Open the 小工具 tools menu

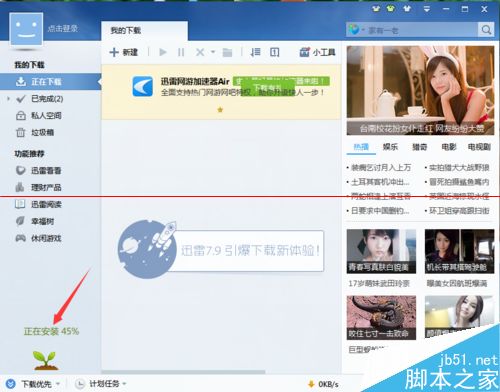click(x=317, y=52)
